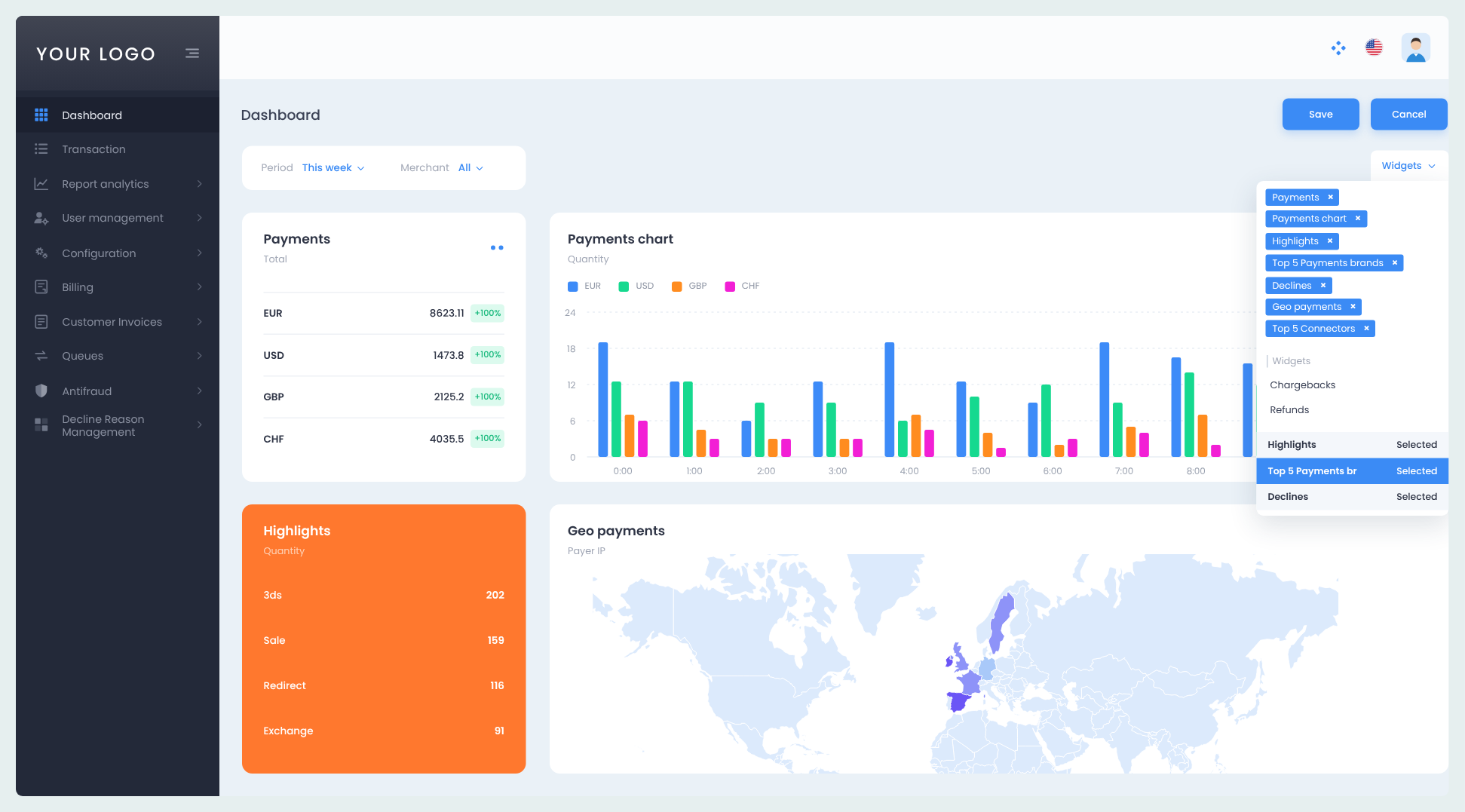Image resolution: width=1465 pixels, height=812 pixels.
Task: Remove the Geo payments widget tag
Action: (1353, 307)
